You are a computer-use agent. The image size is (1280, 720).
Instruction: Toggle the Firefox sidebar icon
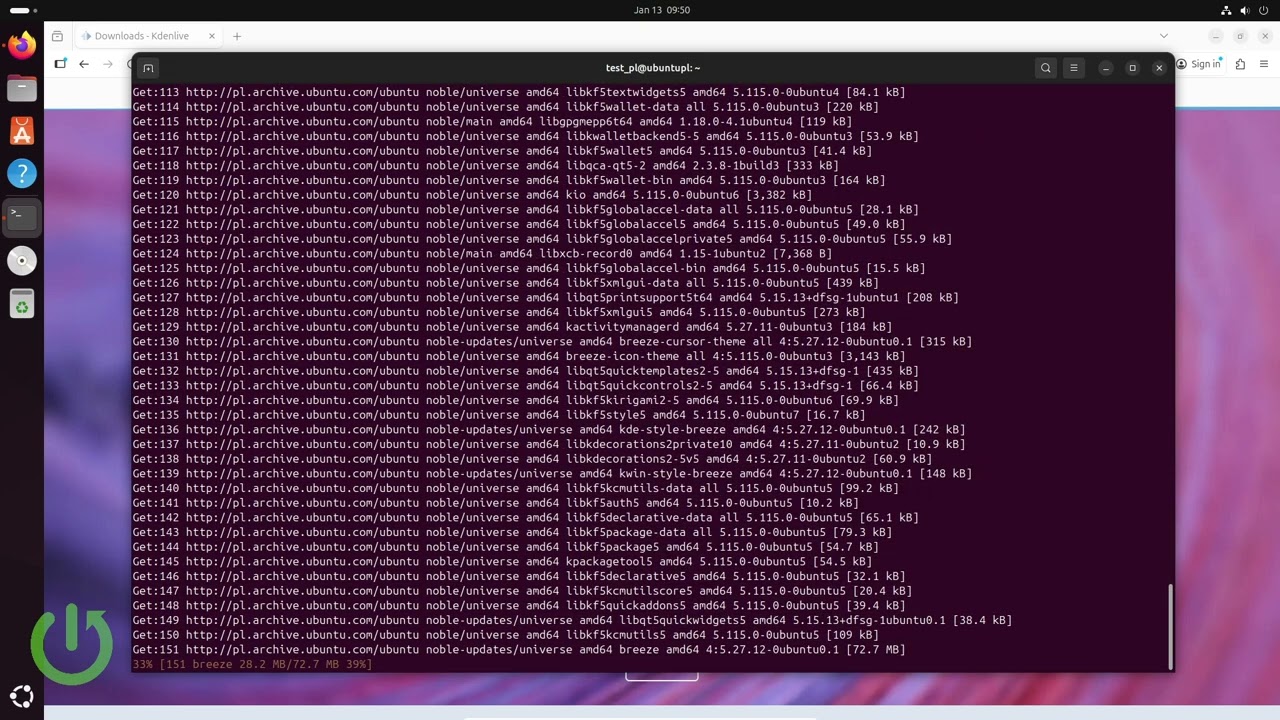click(60, 64)
